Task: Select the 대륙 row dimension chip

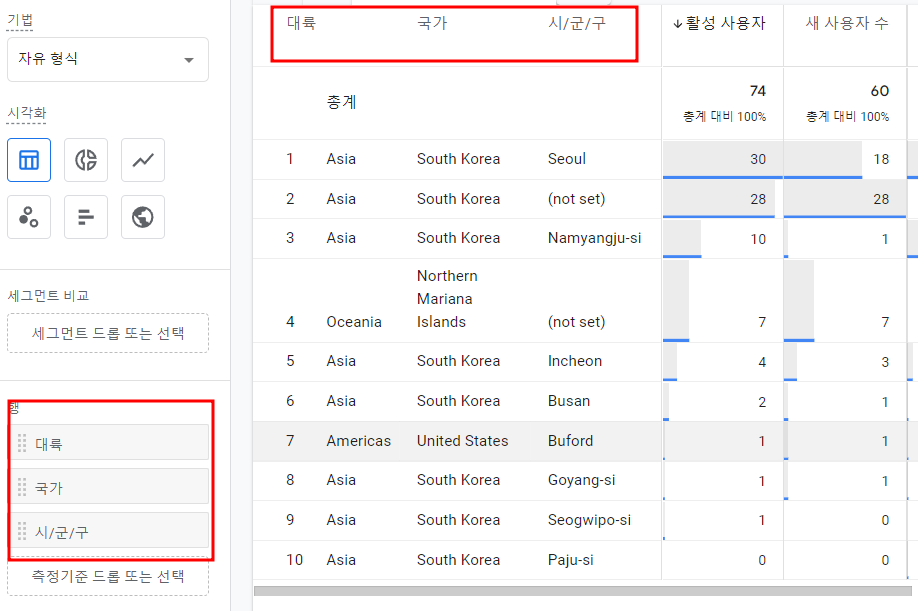Action: pos(110,442)
